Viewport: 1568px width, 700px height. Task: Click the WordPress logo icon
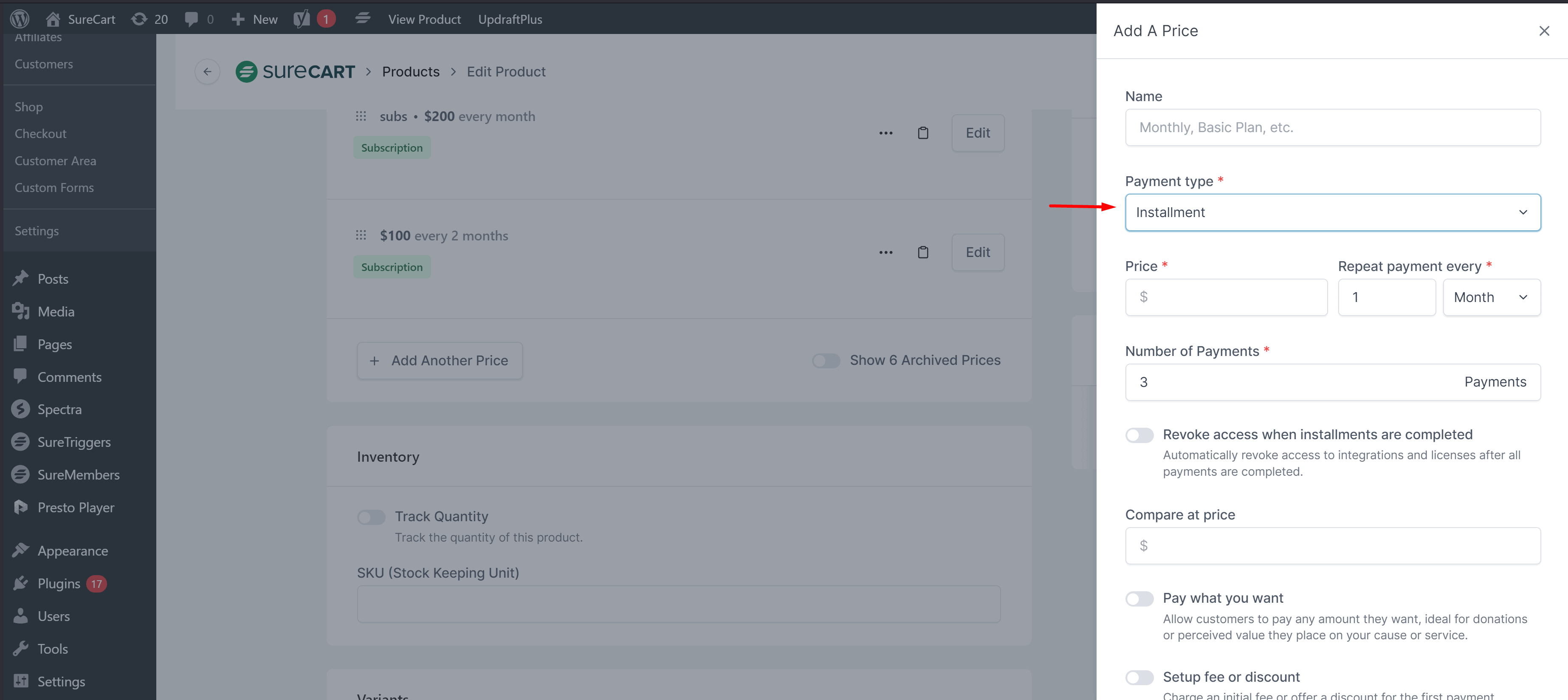(20, 19)
